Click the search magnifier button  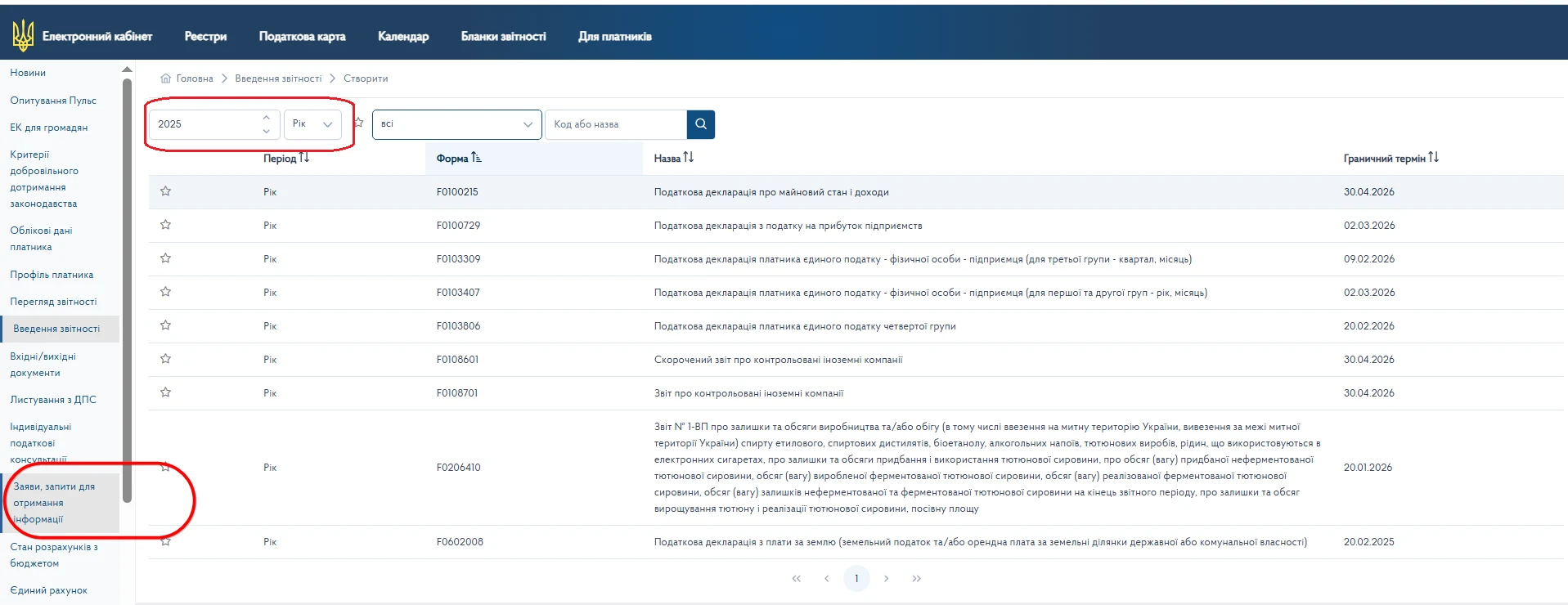point(700,124)
